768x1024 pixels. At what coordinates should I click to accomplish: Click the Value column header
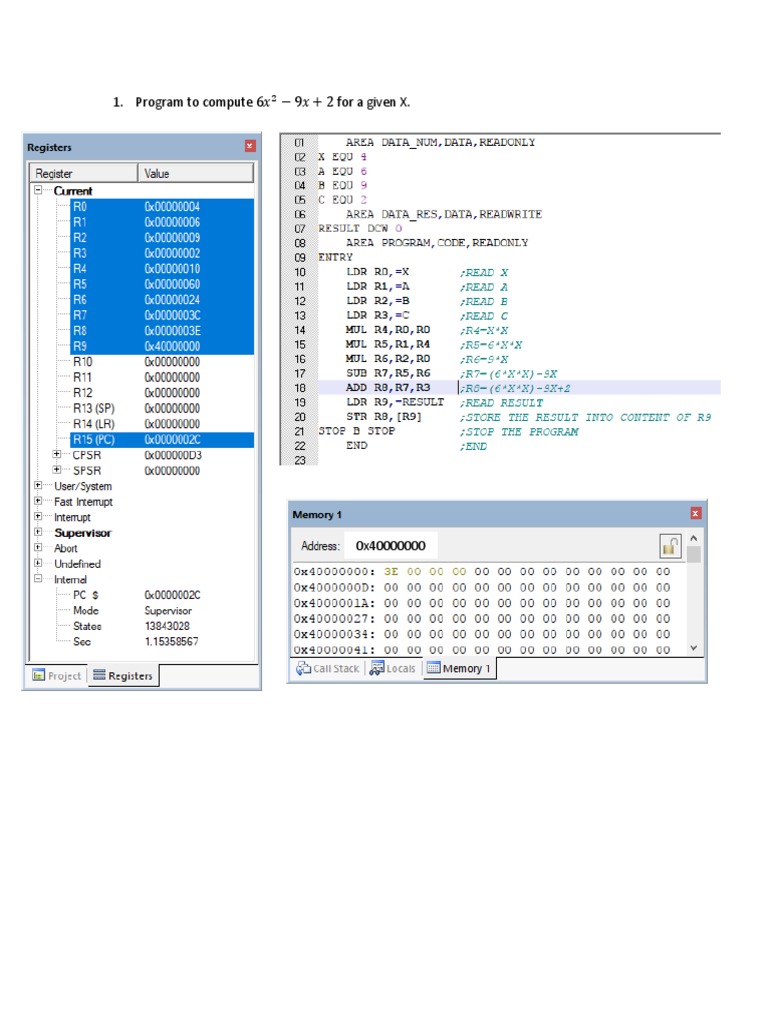[195, 173]
